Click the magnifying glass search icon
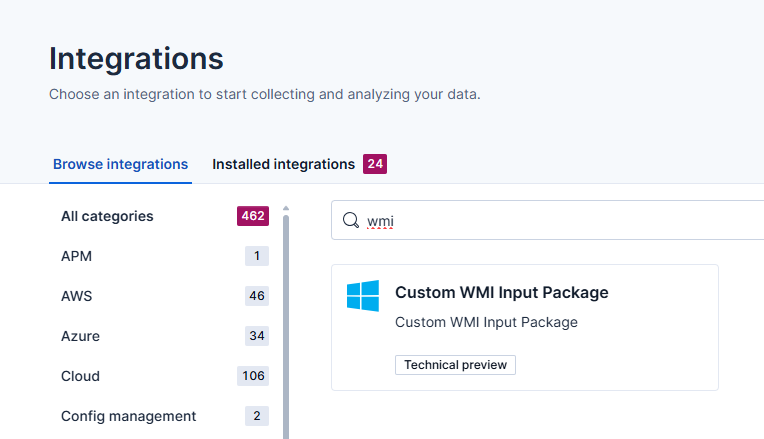The image size is (764, 439). click(351, 221)
